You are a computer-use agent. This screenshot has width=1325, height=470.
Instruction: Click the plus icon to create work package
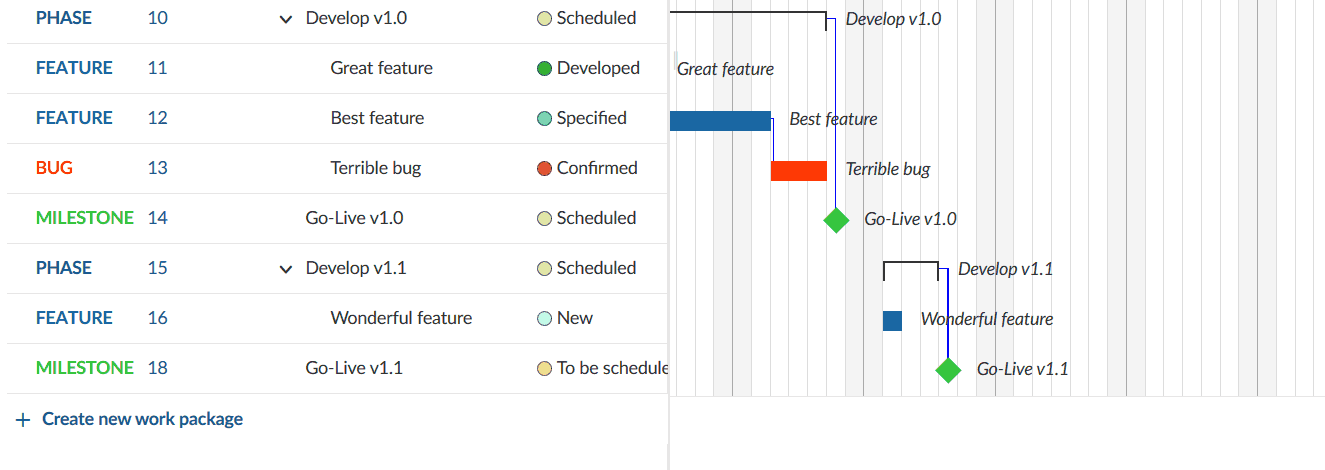pyautogui.click(x=23, y=420)
